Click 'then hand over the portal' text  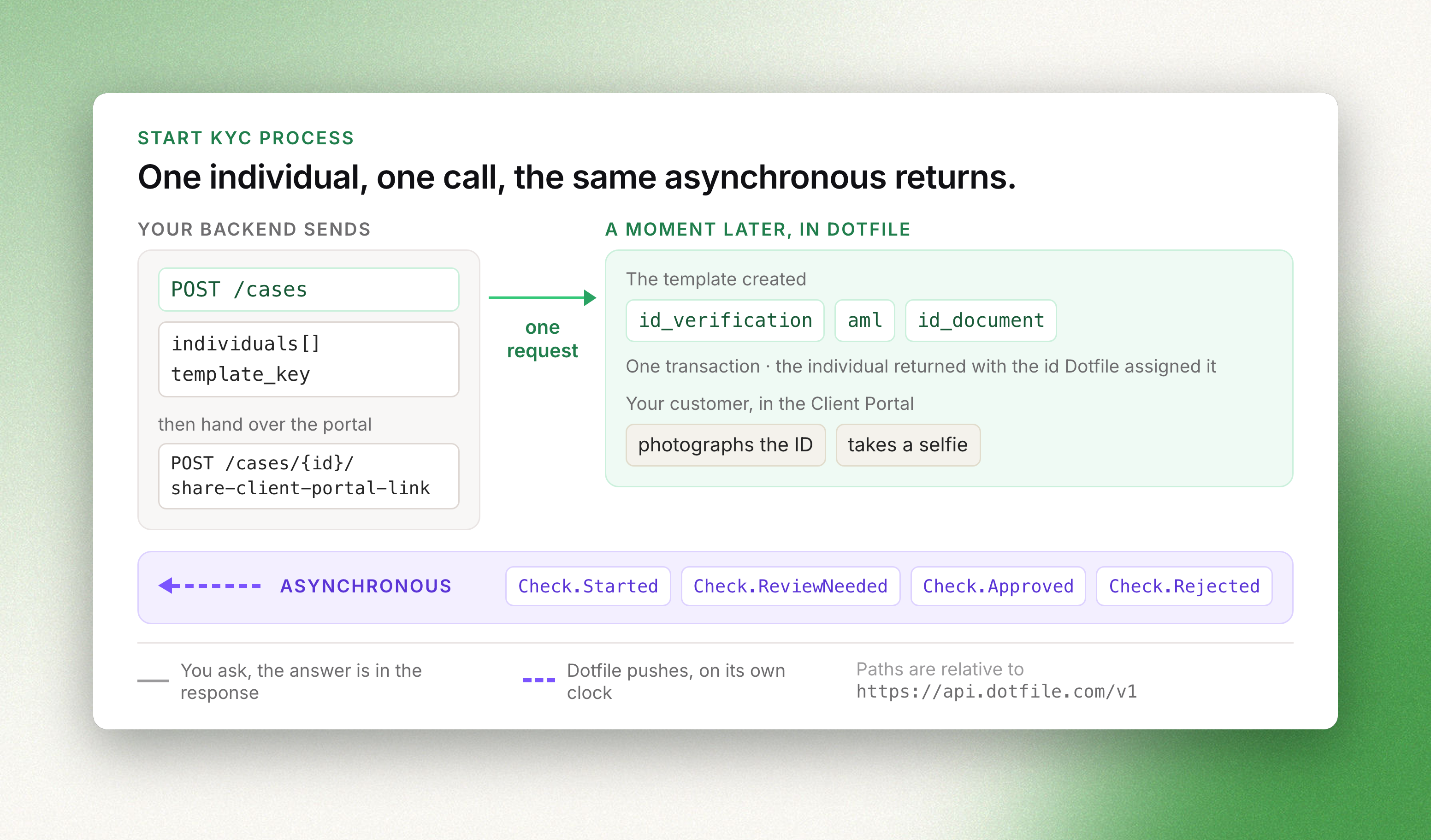(x=265, y=424)
